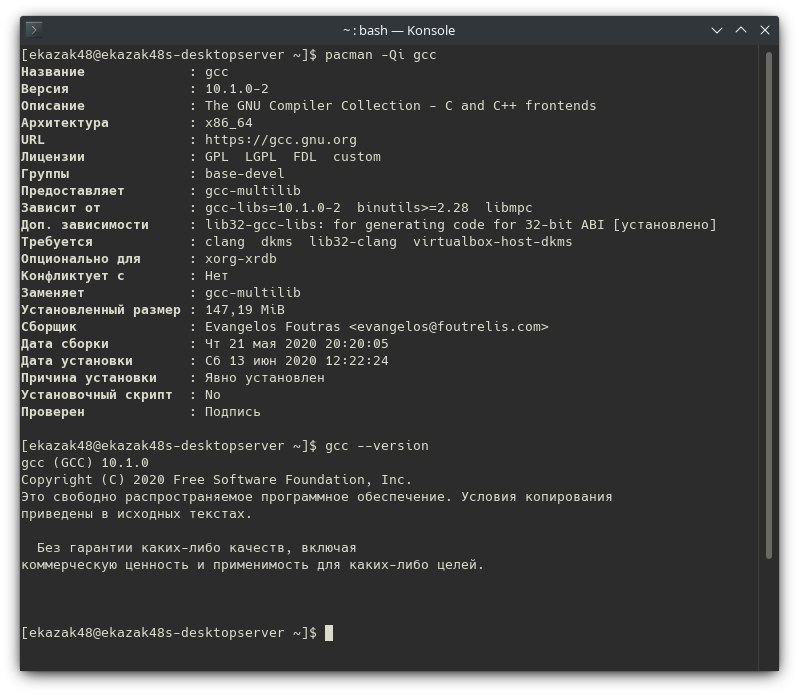Click the packager email evangelos@foutrelis.com

(448, 327)
